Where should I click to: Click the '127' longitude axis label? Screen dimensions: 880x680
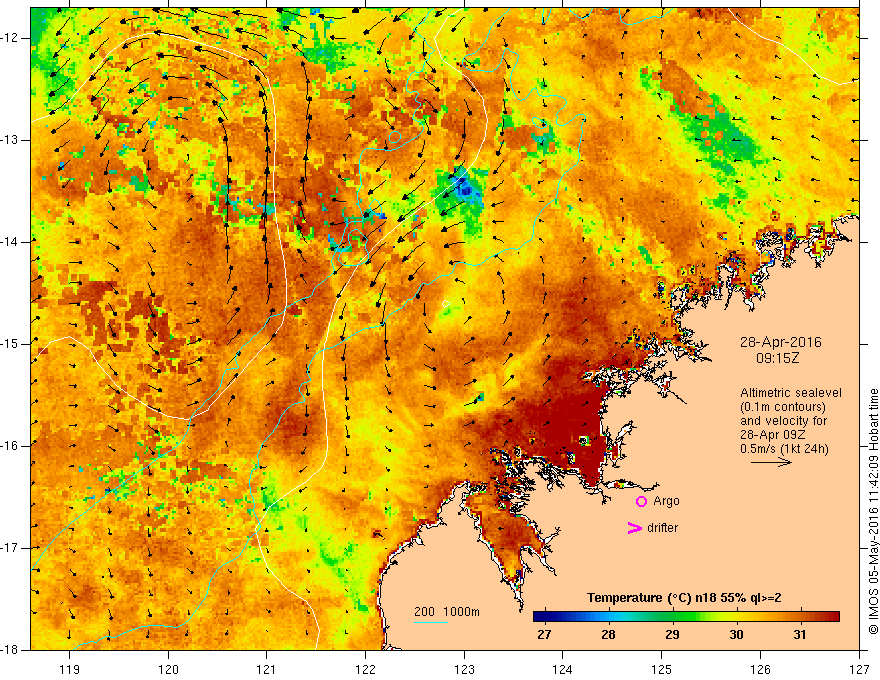[x=859, y=669]
